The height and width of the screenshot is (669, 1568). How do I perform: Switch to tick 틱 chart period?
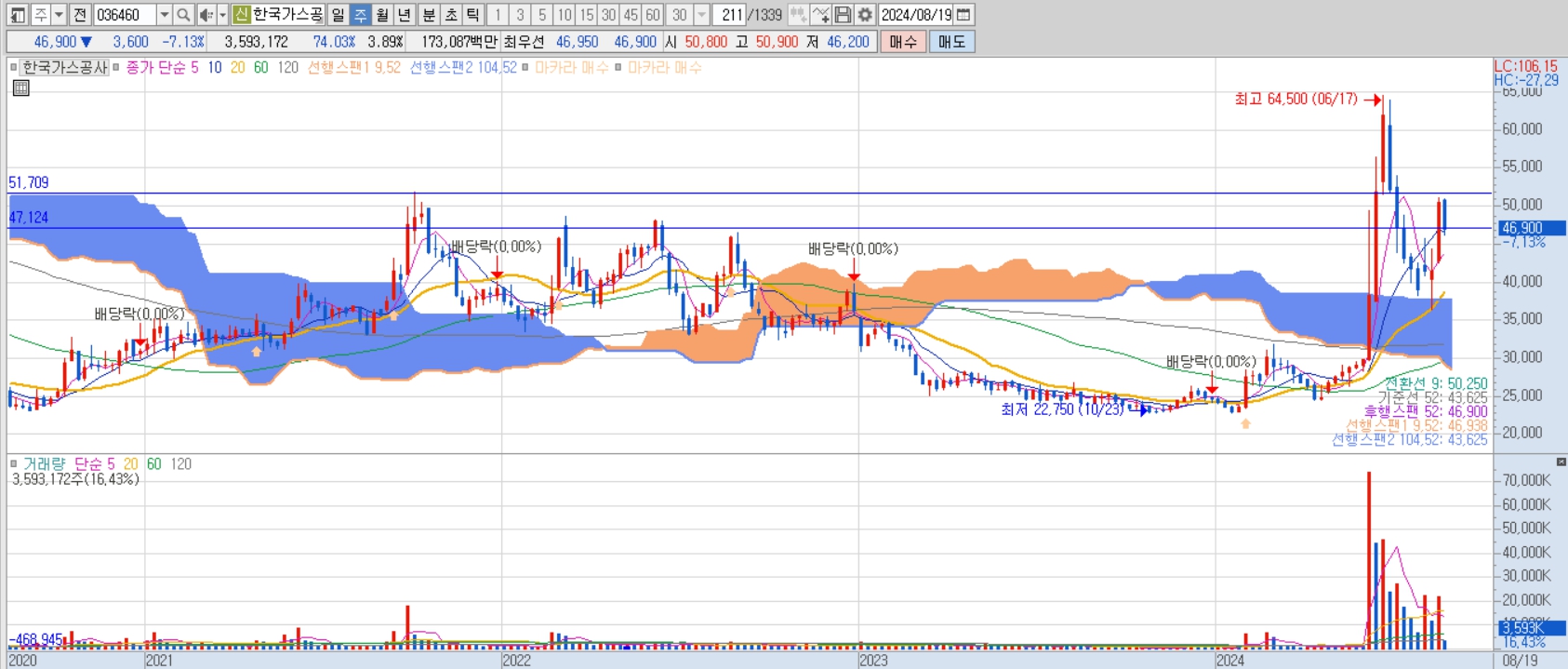[x=473, y=15]
